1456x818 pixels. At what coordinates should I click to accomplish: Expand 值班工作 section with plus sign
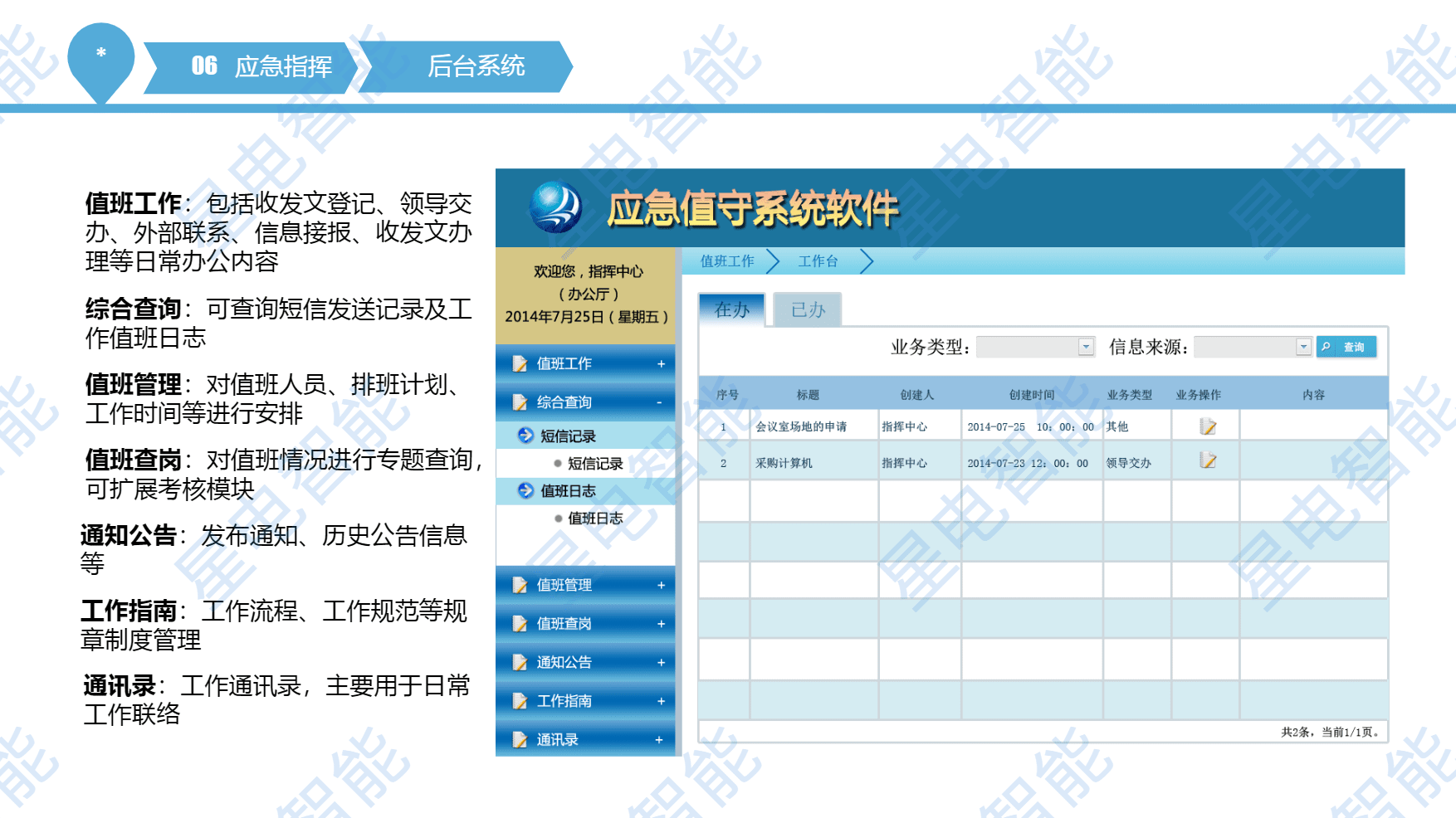coord(661,363)
